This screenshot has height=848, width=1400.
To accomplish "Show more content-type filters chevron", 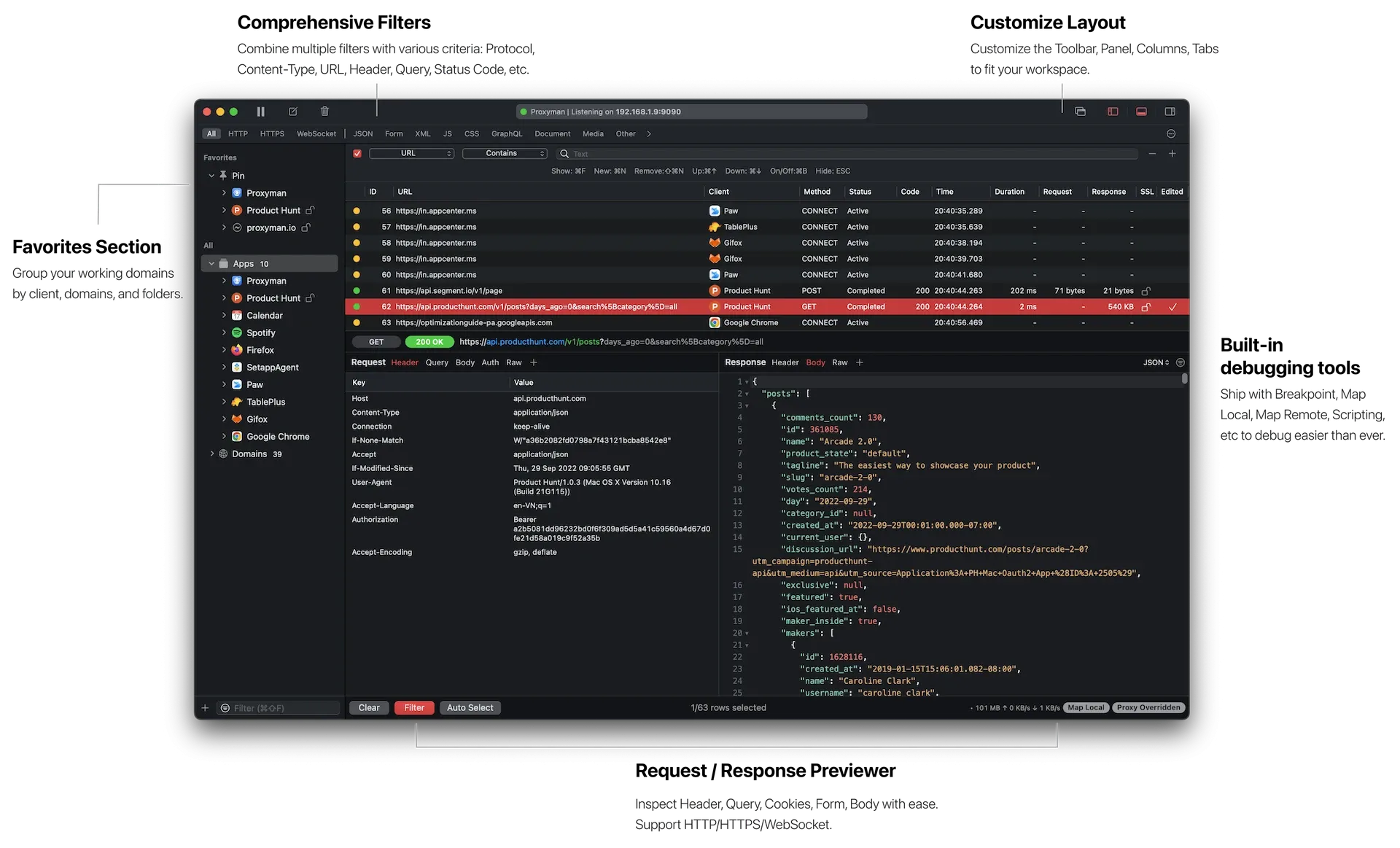I will tap(649, 134).
